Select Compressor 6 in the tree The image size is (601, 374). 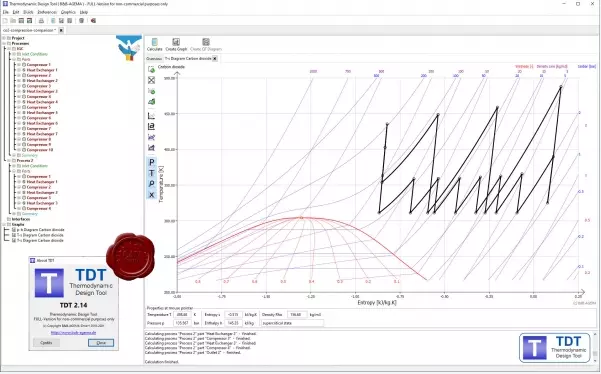click(38, 118)
